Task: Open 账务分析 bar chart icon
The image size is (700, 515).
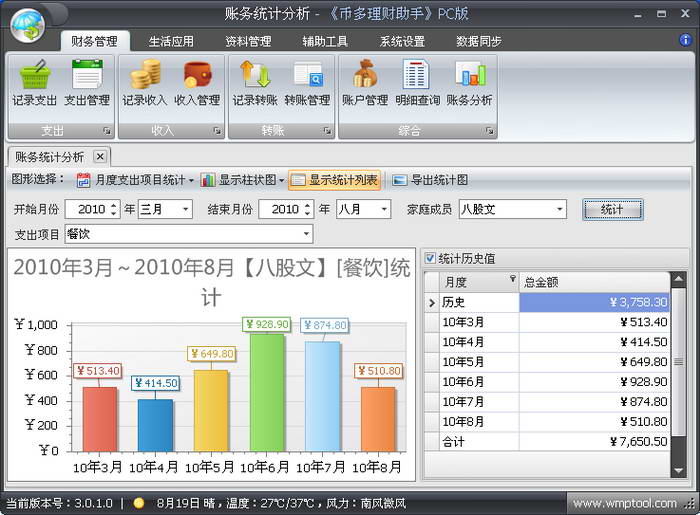Action: coord(470,75)
